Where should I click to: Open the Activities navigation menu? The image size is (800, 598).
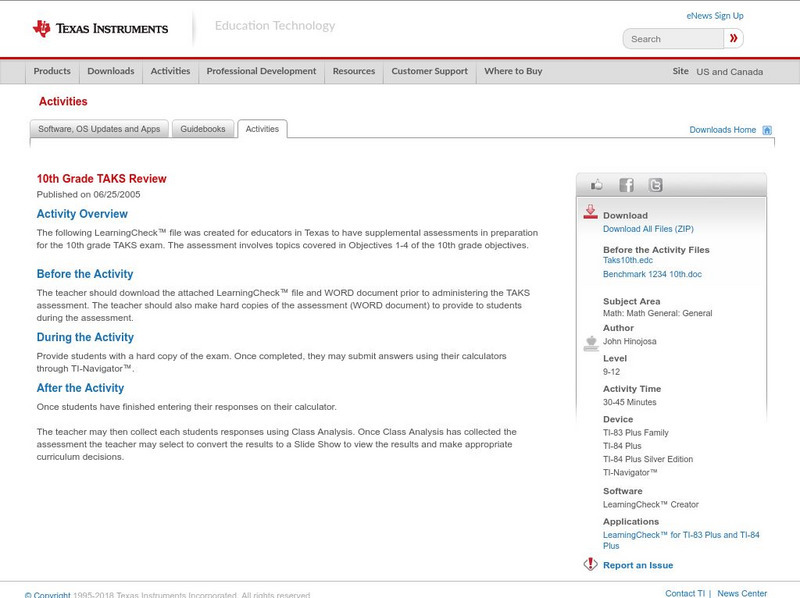tap(170, 71)
